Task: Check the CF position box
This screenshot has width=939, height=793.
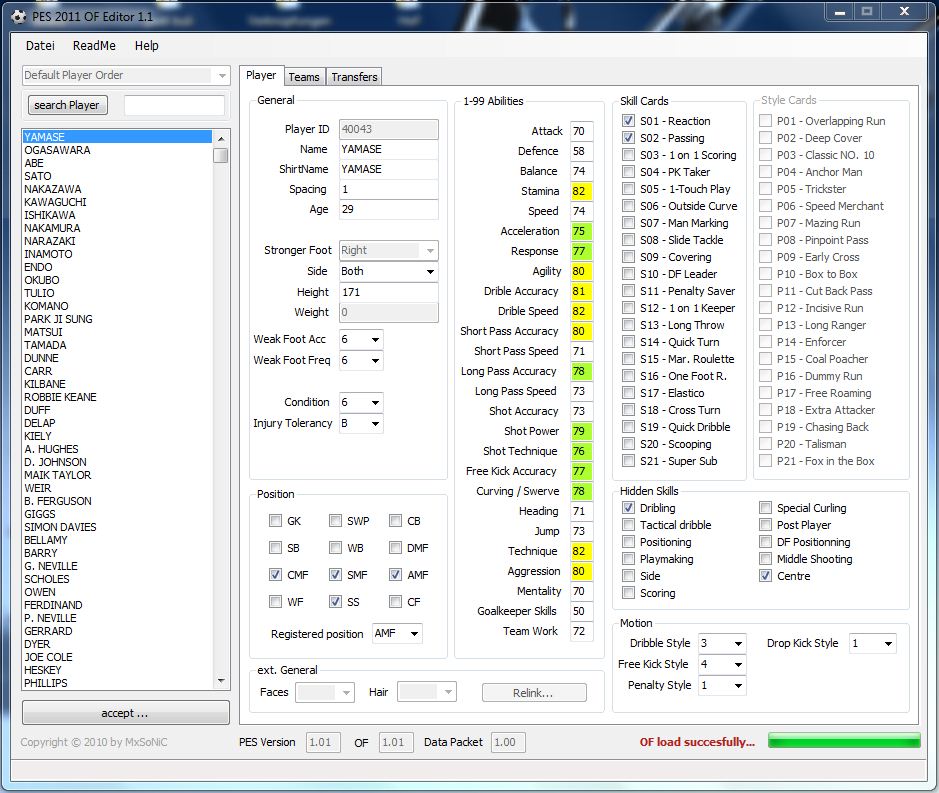Action: pyautogui.click(x=395, y=601)
